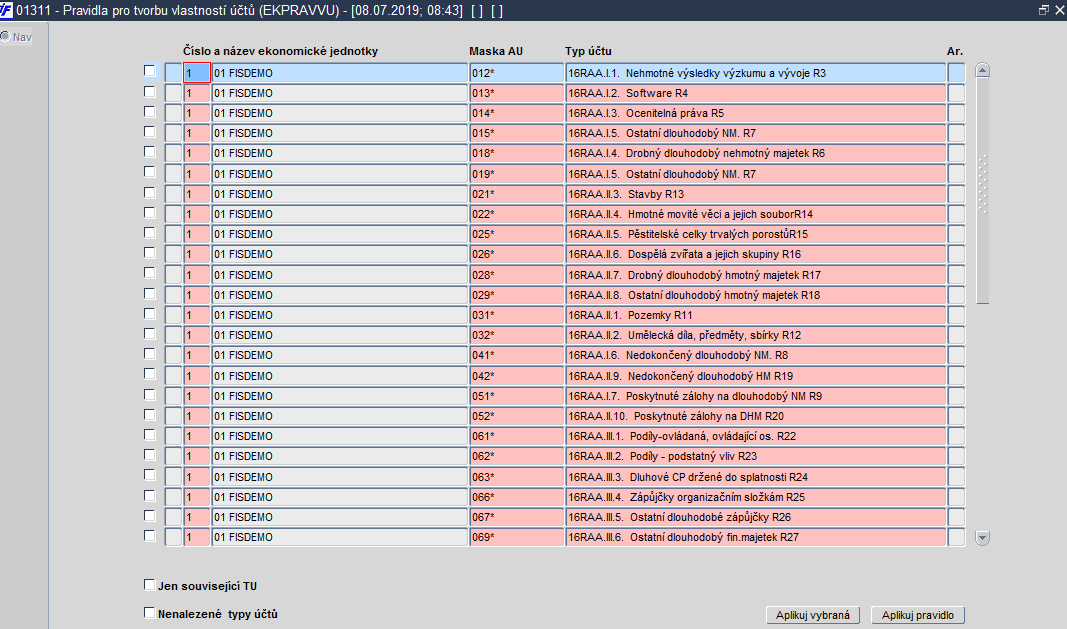This screenshot has width=1067, height=629.
Task: Click the 'Ar.' column header
Action: pos(955,51)
